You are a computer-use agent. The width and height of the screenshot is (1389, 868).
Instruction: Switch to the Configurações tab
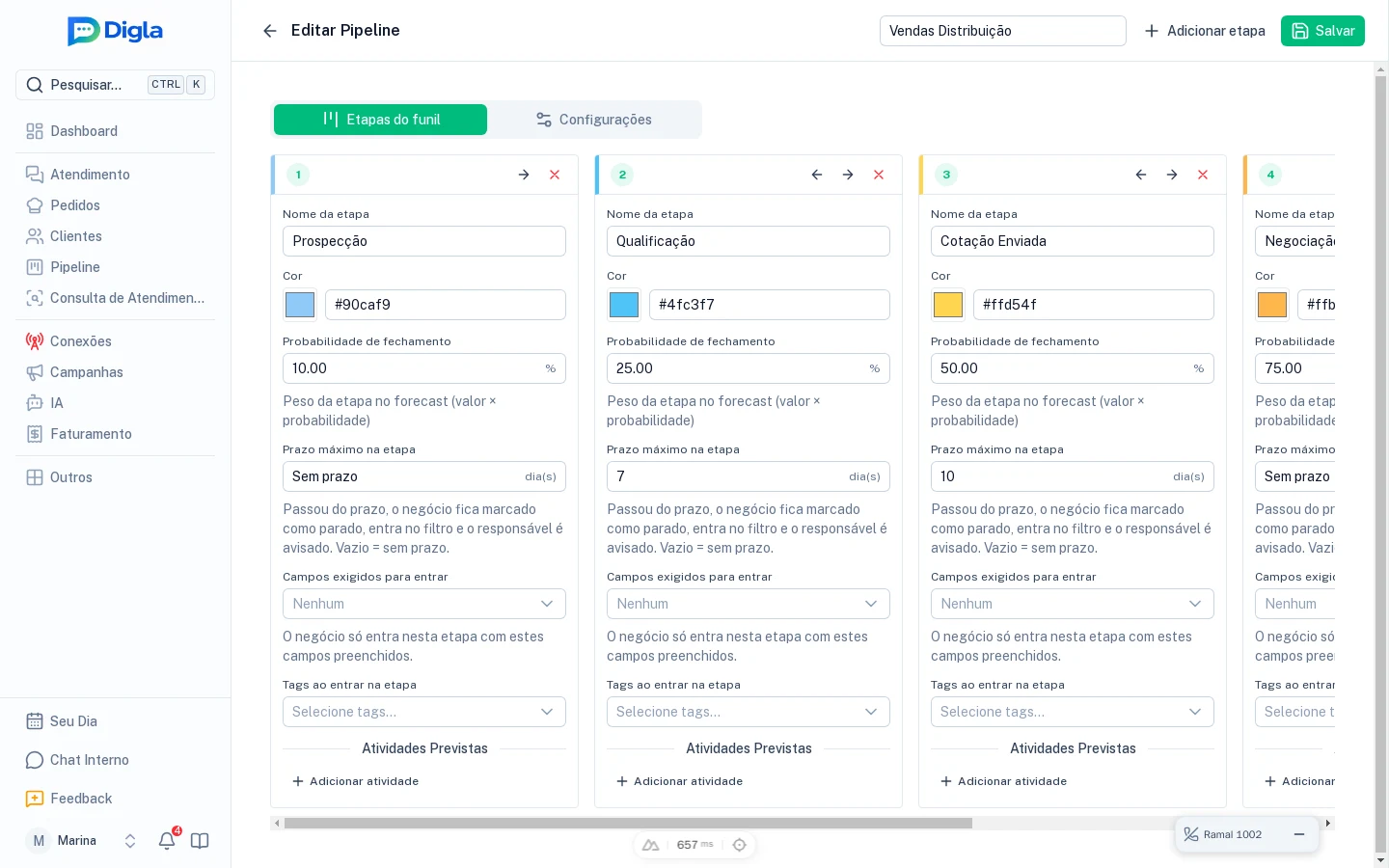coord(594,120)
